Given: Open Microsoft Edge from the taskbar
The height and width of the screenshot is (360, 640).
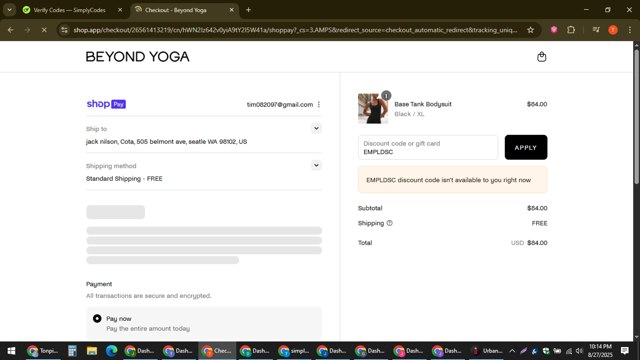Looking at the screenshot, I should point(111,351).
